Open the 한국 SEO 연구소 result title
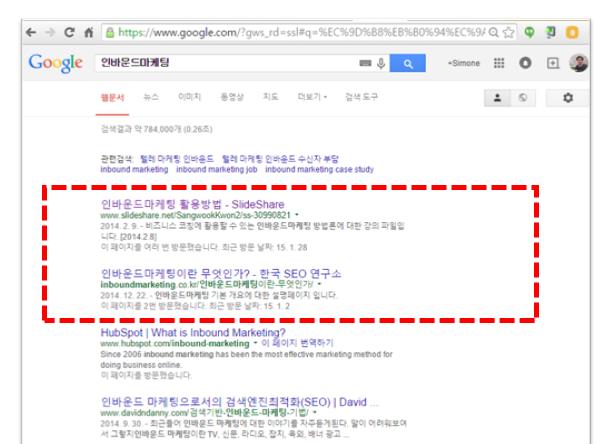 (221, 274)
